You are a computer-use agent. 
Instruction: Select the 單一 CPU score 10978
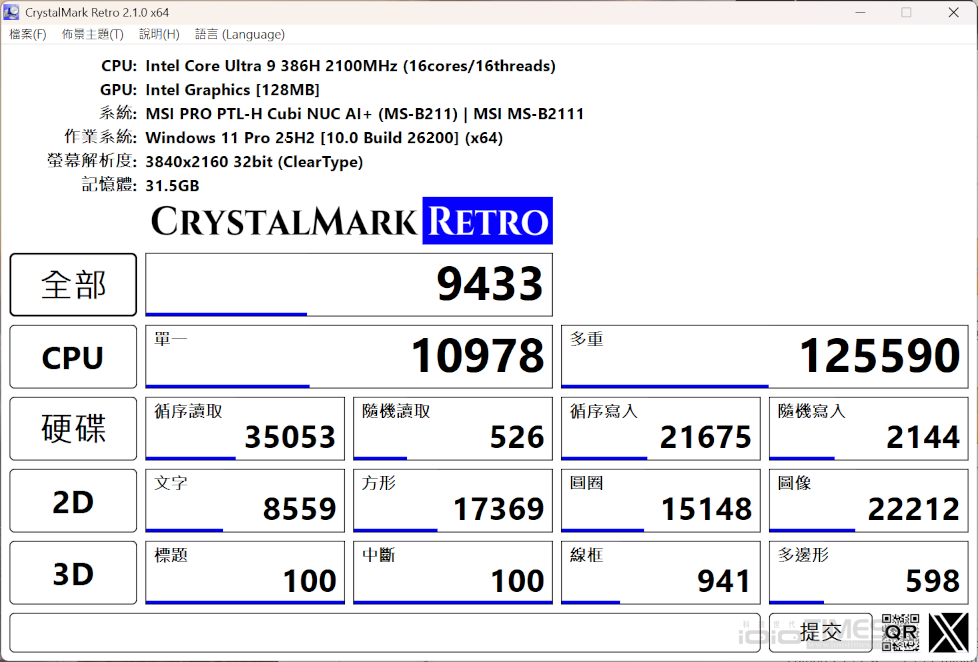(349, 357)
